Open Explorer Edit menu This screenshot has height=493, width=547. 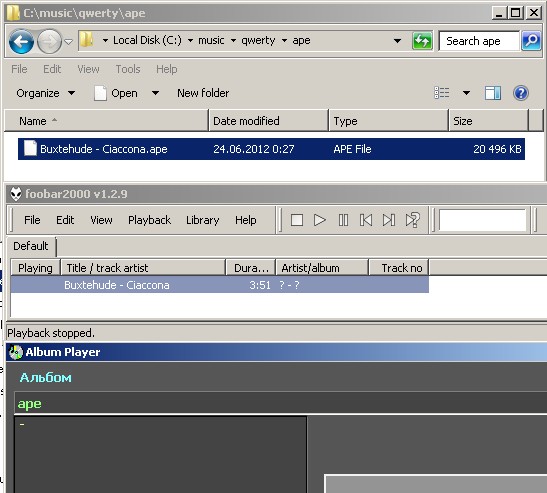(52, 69)
